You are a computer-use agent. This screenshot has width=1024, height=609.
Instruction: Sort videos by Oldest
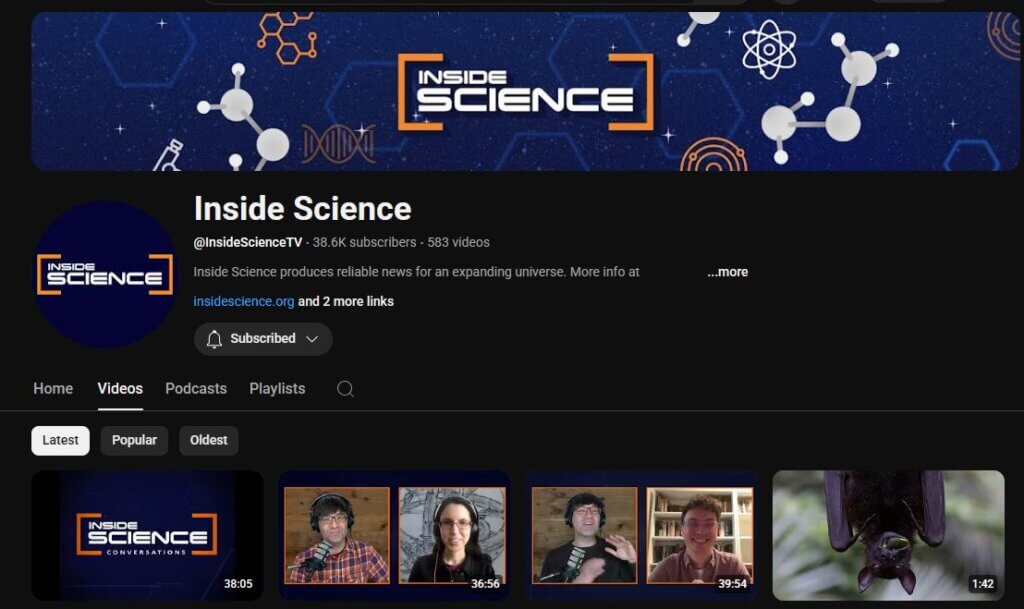point(208,441)
